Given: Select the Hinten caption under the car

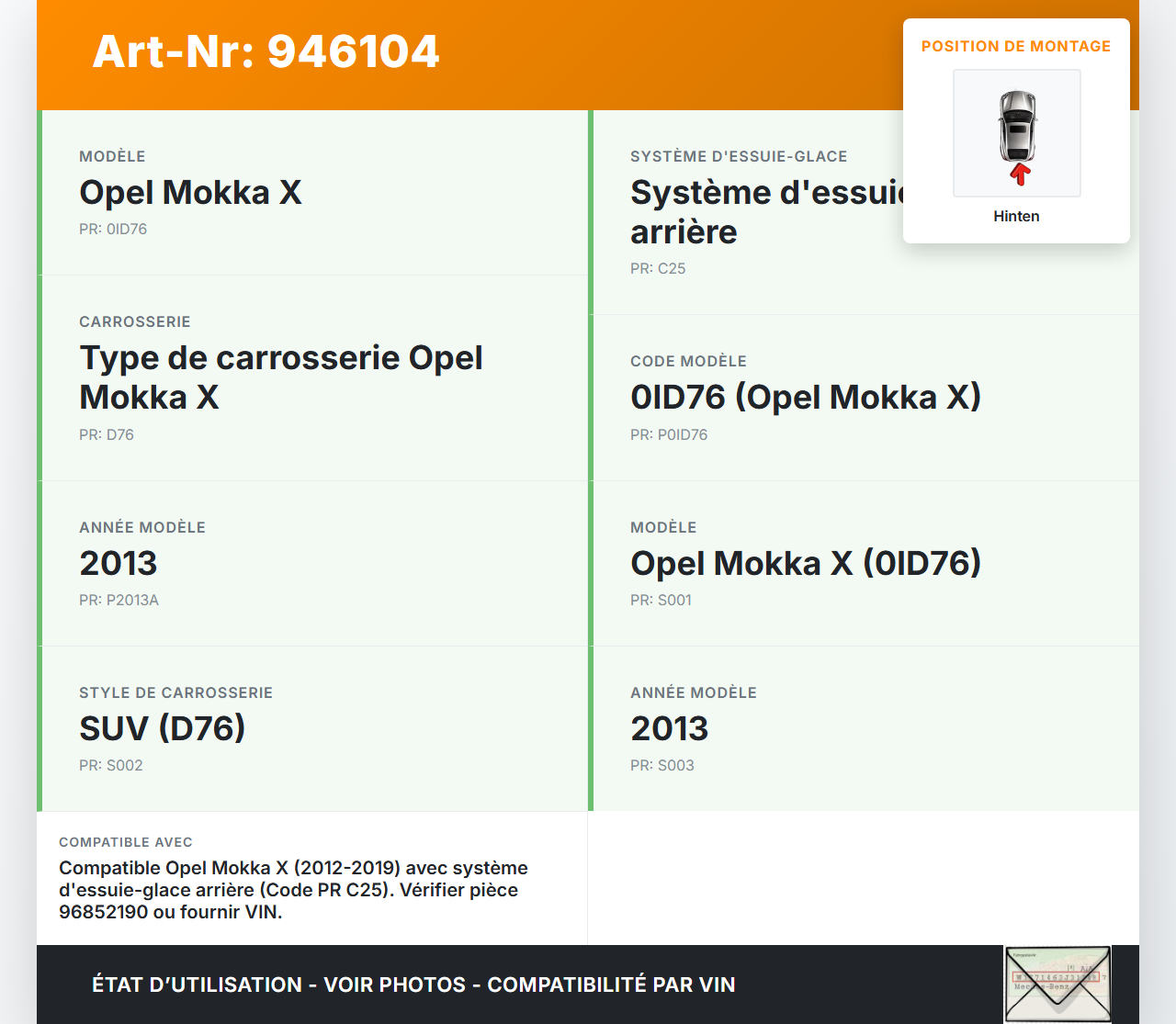Looking at the screenshot, I should [x=1016, y=216].
